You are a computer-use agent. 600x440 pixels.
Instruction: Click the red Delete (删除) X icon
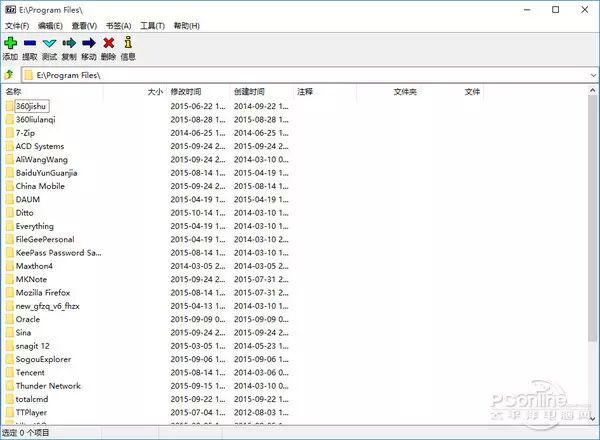tap(109, 43)
